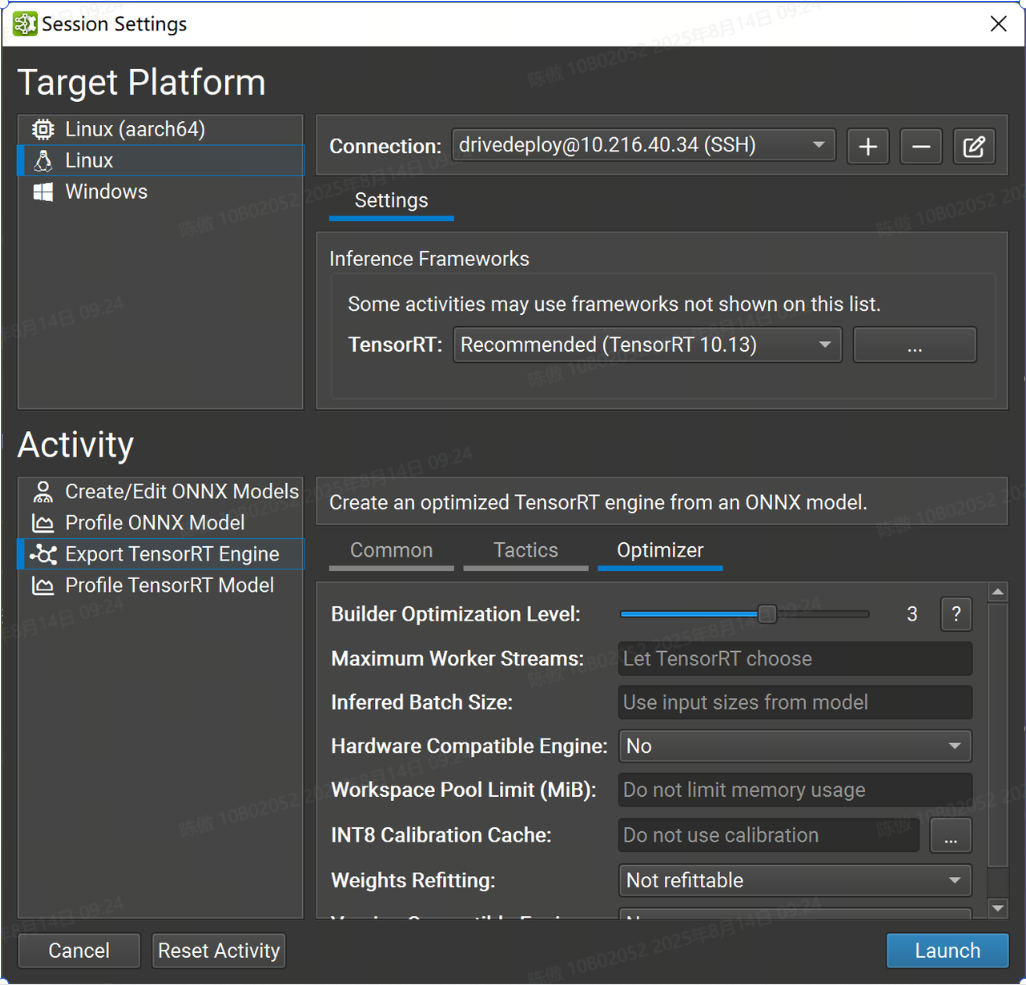Screen dimensions: 1026x985
Task: Click Reset Activity button
Action: [x=219, y=950]
